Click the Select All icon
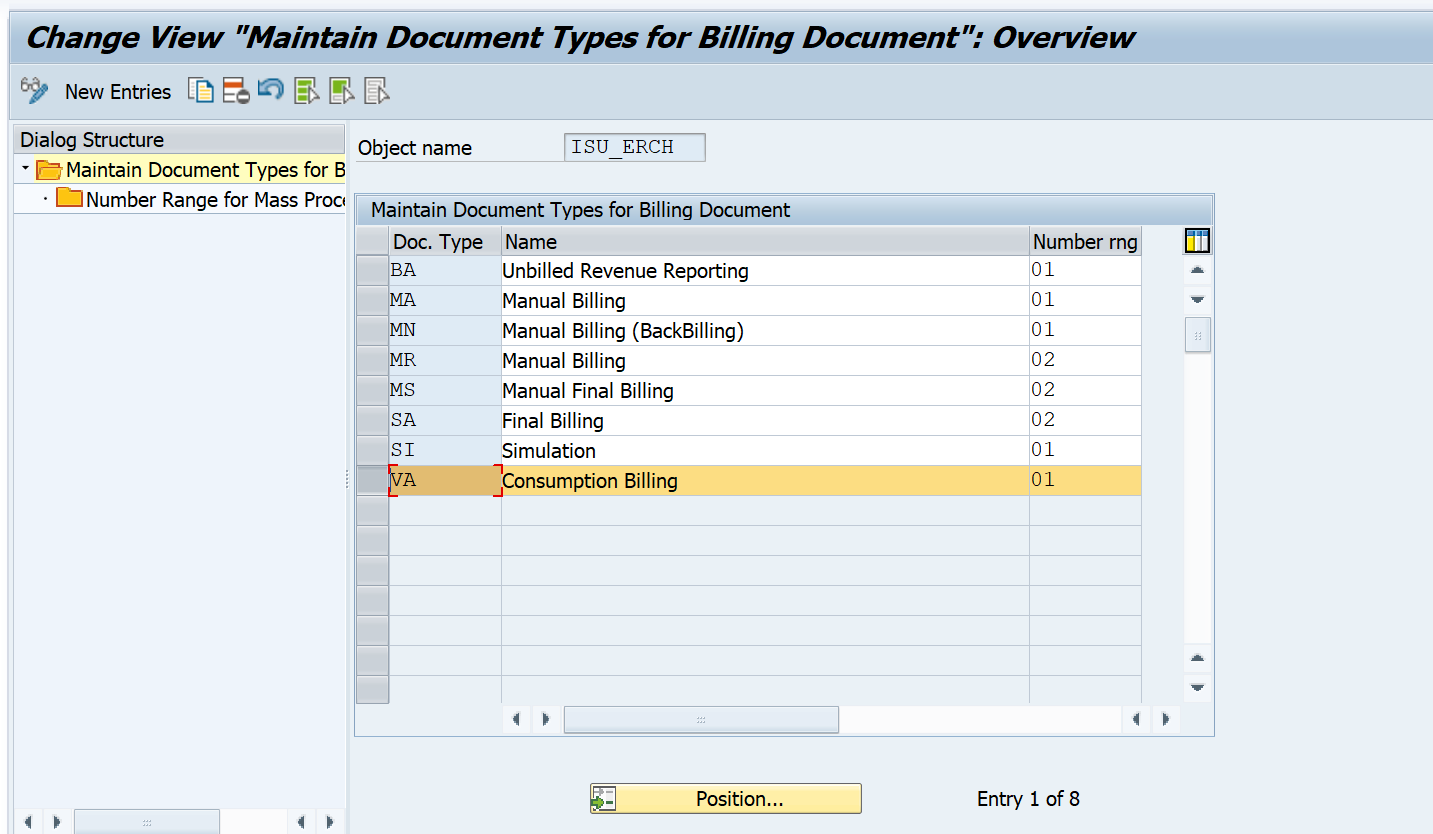1433x834 pixels. coord(306,91)
